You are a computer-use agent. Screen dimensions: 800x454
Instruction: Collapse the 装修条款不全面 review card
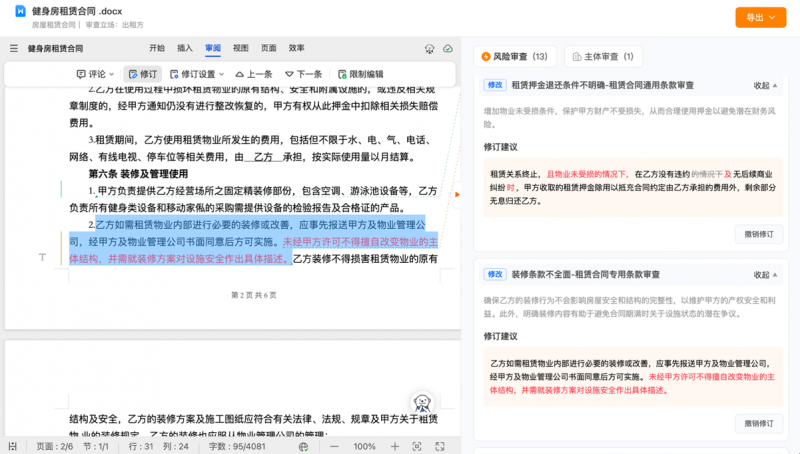pyautogui.click(x=765, y=274)
